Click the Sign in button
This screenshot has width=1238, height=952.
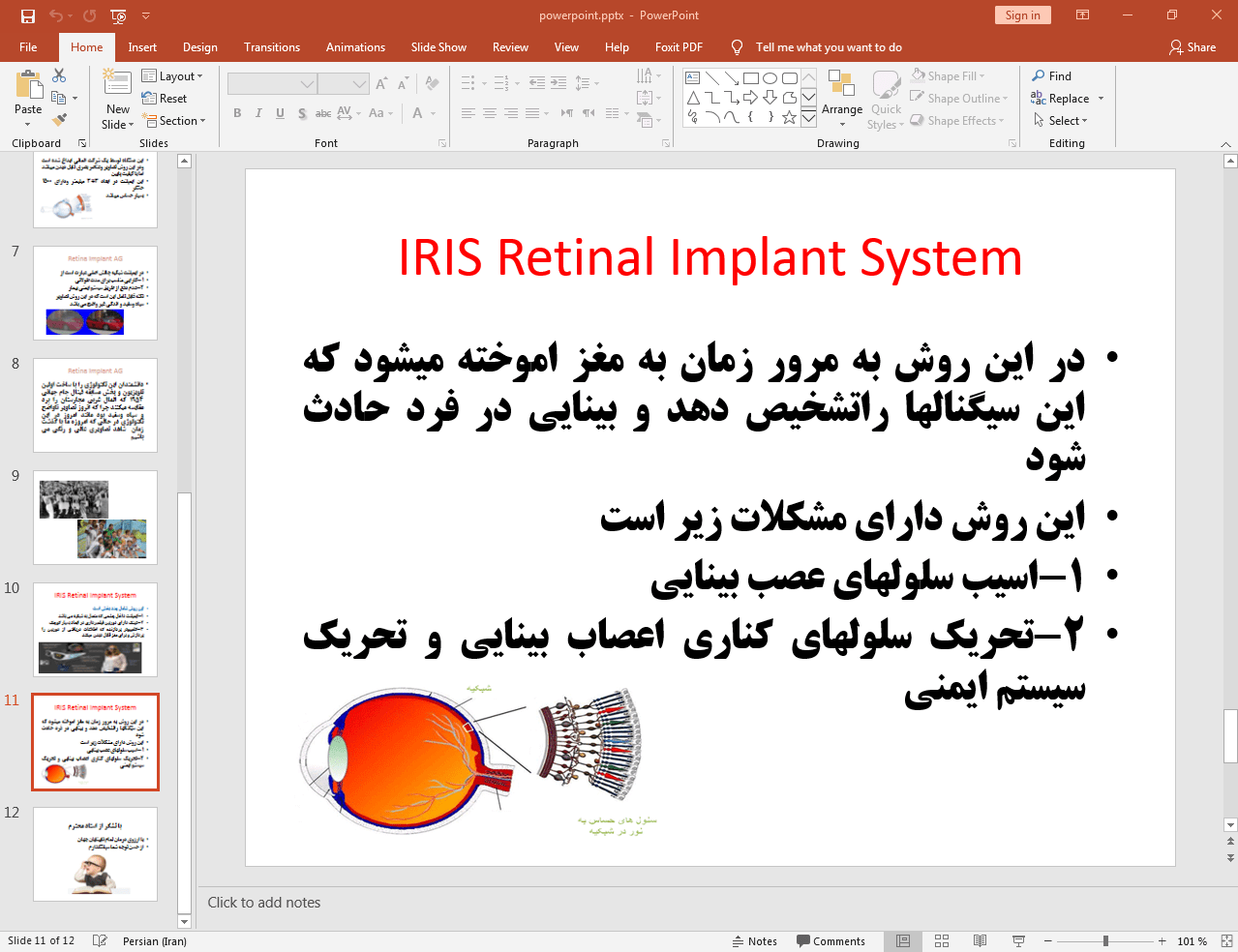pyautogui.click(x=1022, y=15)
